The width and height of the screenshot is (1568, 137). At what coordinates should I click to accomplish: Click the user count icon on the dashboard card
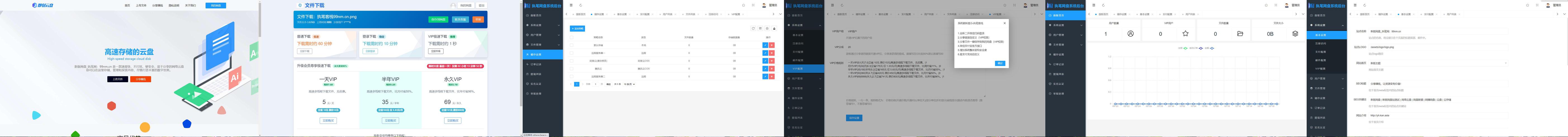tap(1130, 34)
